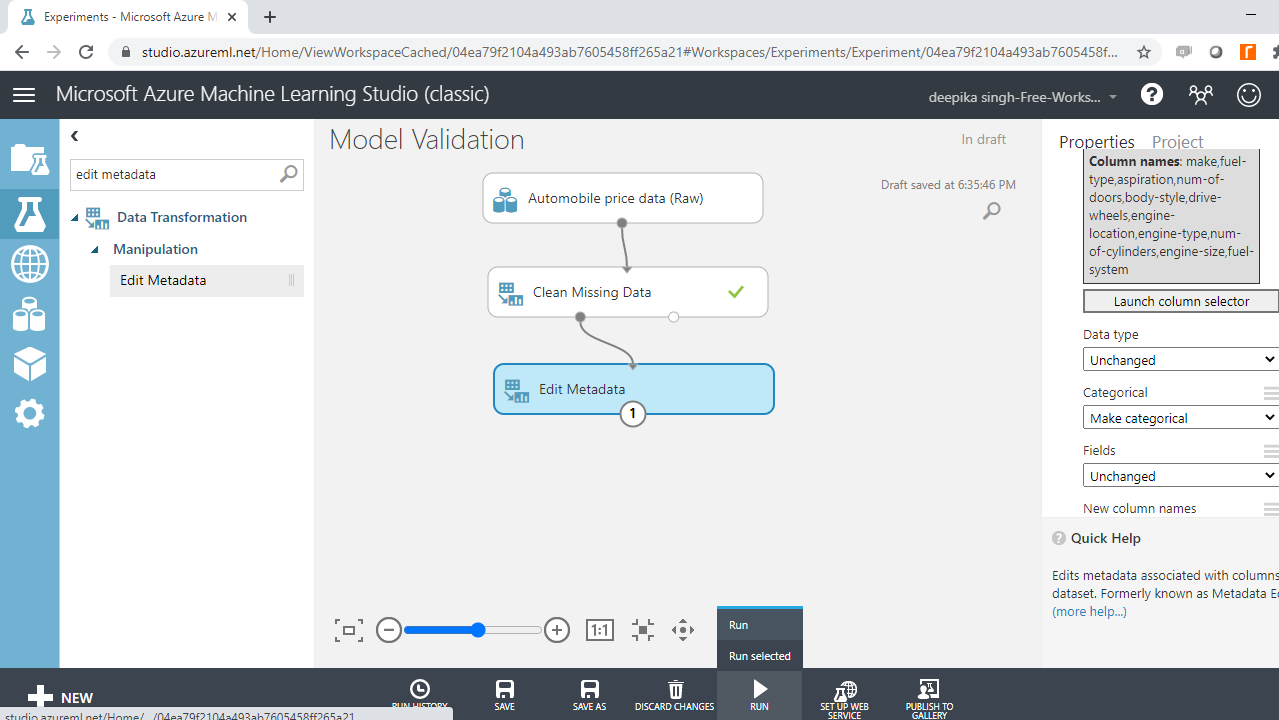This screenshot has height=720, width=1279.
Task: Open the community people icon
Action: 1201,95
